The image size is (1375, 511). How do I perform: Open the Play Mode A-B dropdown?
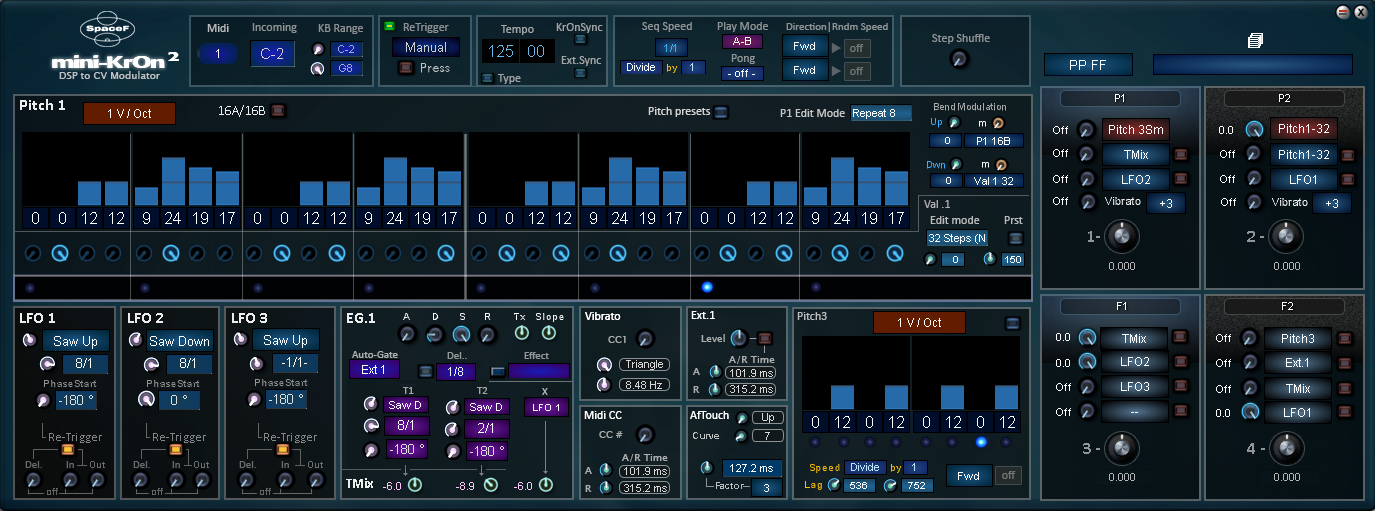pyautogui.click(x=742, y=42)
